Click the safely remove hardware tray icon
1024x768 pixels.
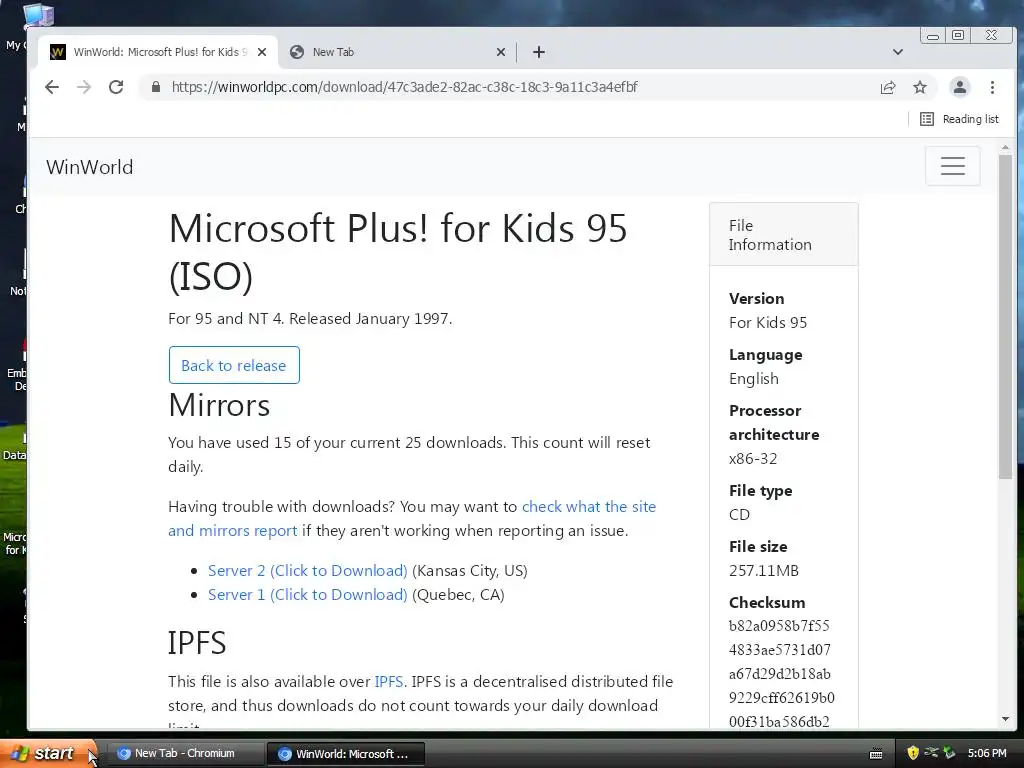(x=950, y=754)
